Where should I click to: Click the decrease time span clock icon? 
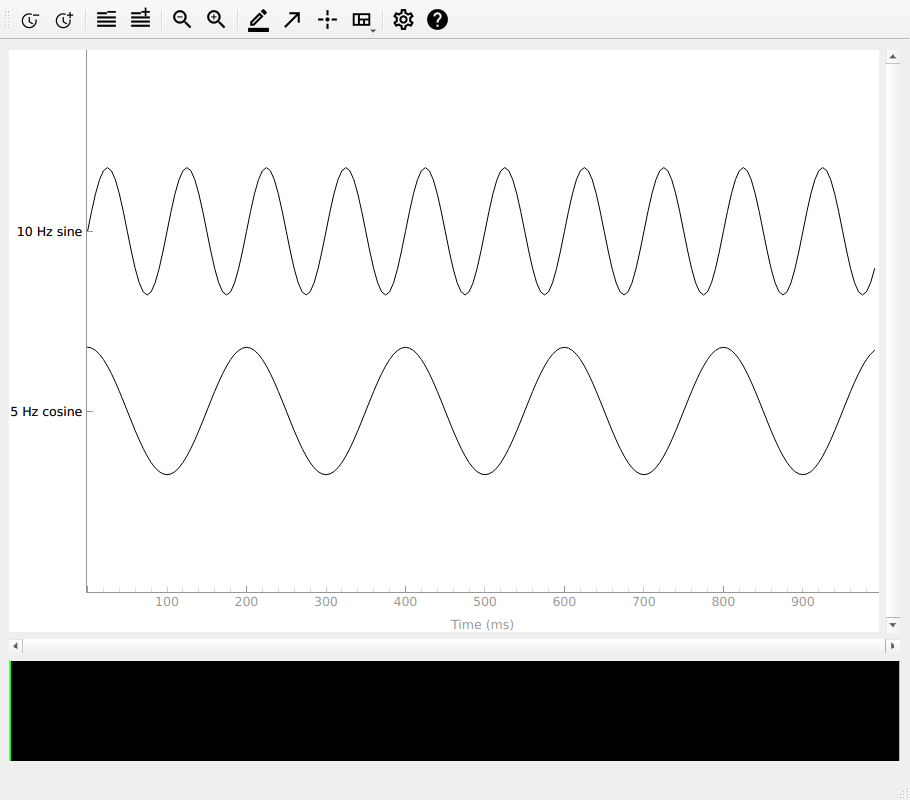coord(30,19)
